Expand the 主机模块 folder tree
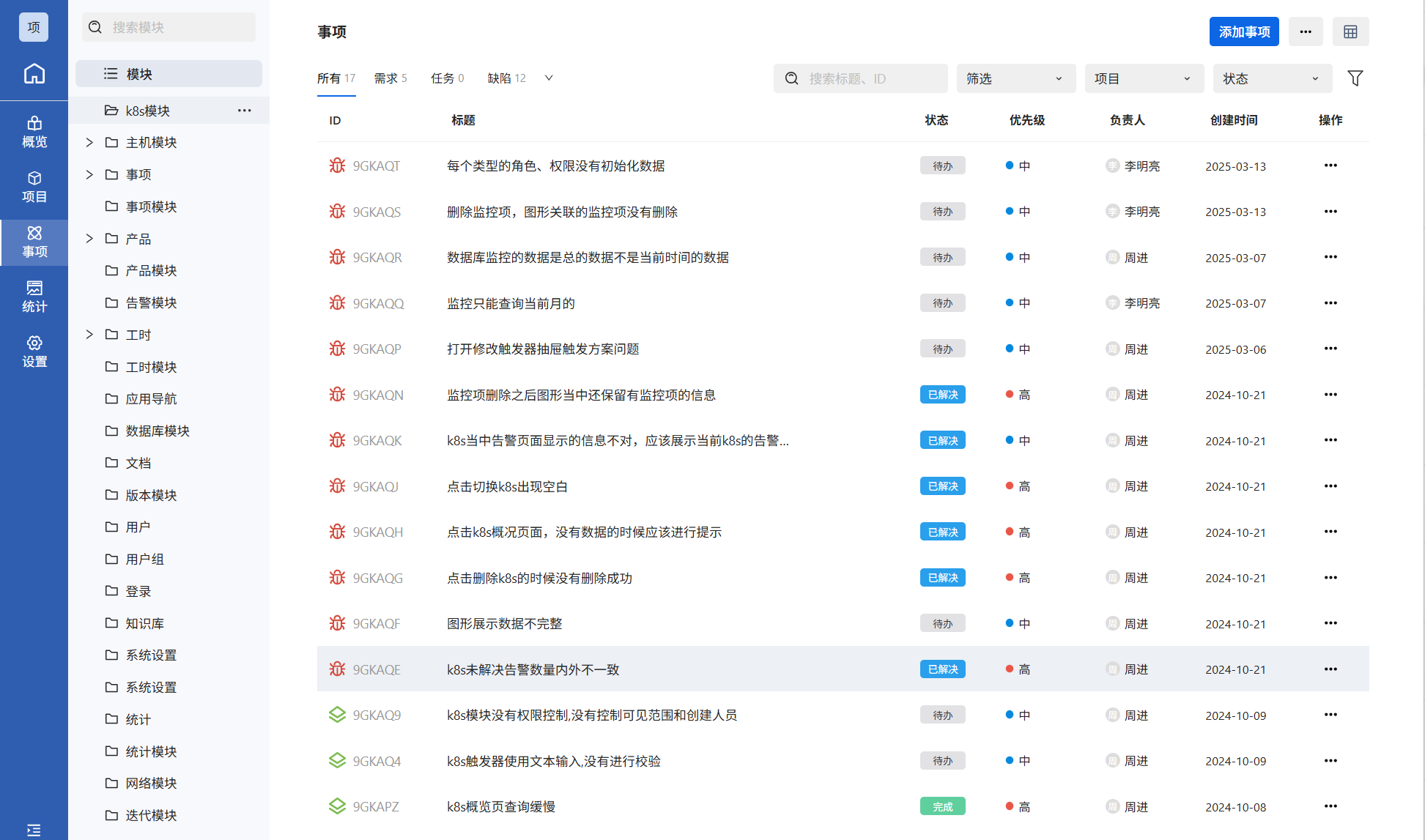The width and height of the screenshot is (1425, 840). coord(89,142)
